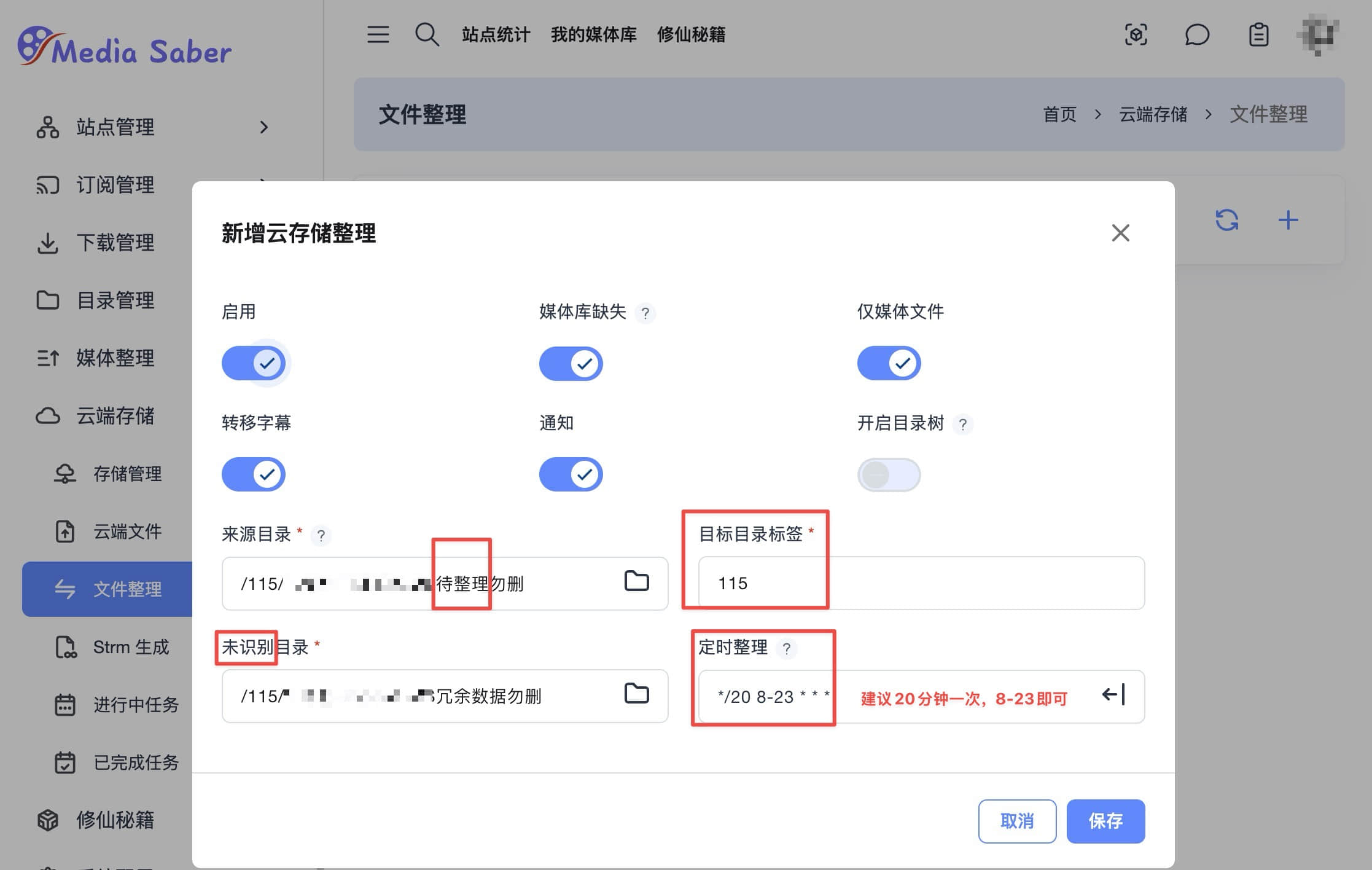Click help icon next to 媒体库缺失
1372x870 pixels.
[x=645, y=314]
